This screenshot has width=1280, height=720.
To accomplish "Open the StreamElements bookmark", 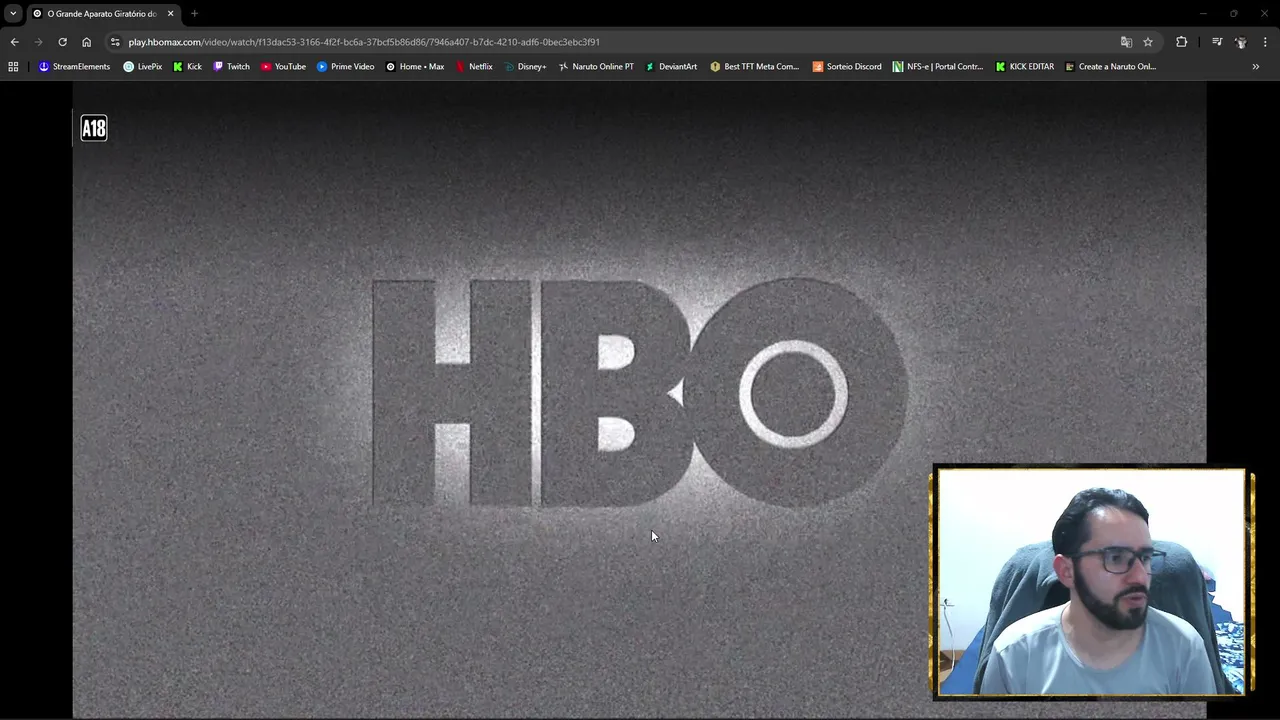I will tap(74, 67).
